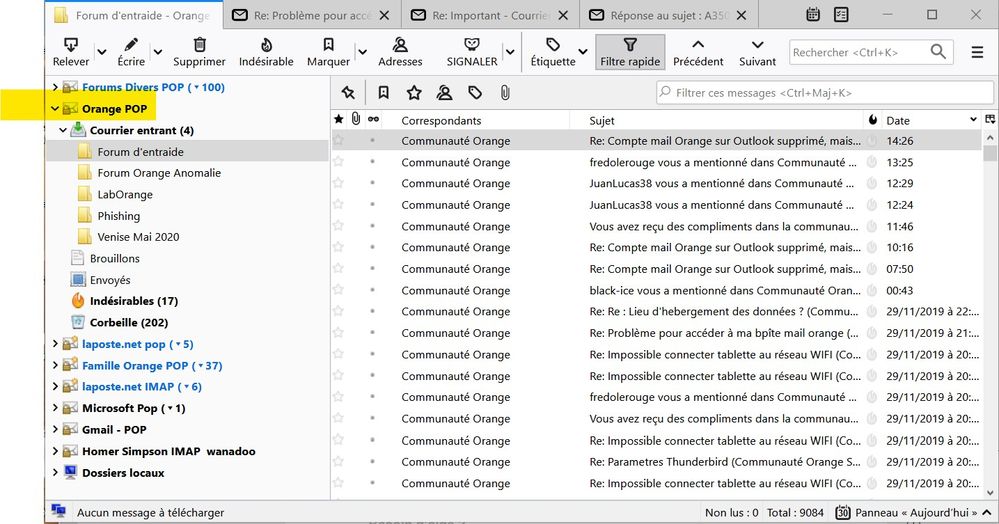
Task: Open SIGNALER dropdown arrow
Action: [510, 52]
